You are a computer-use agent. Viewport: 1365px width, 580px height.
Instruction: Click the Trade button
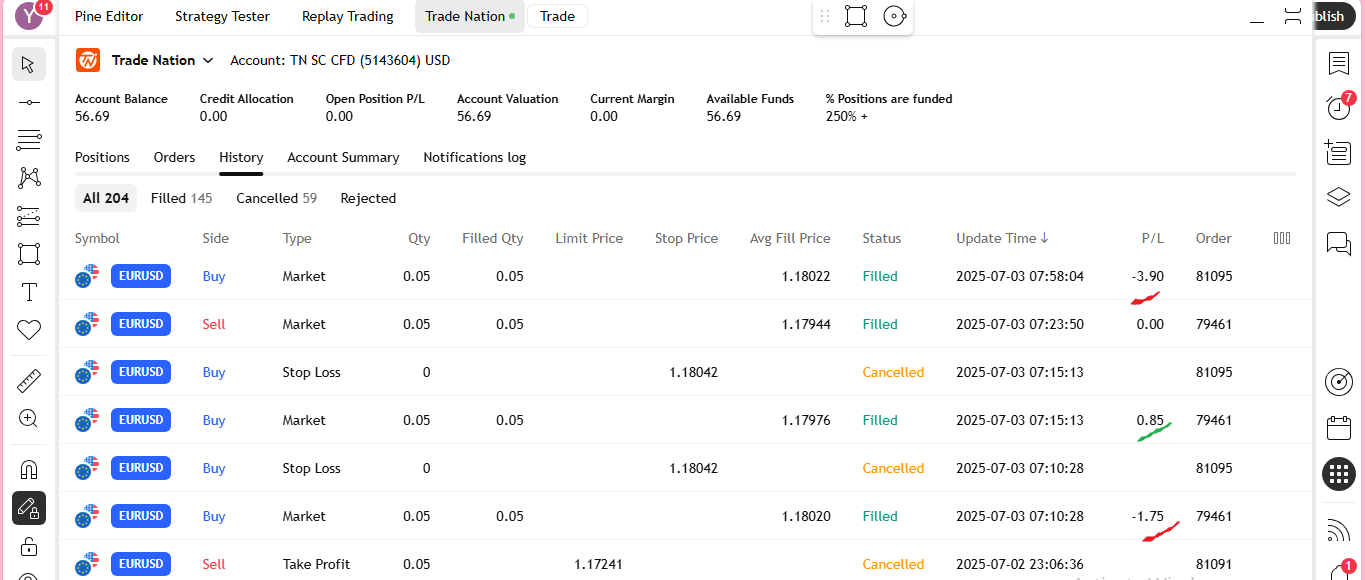(557, 16)
